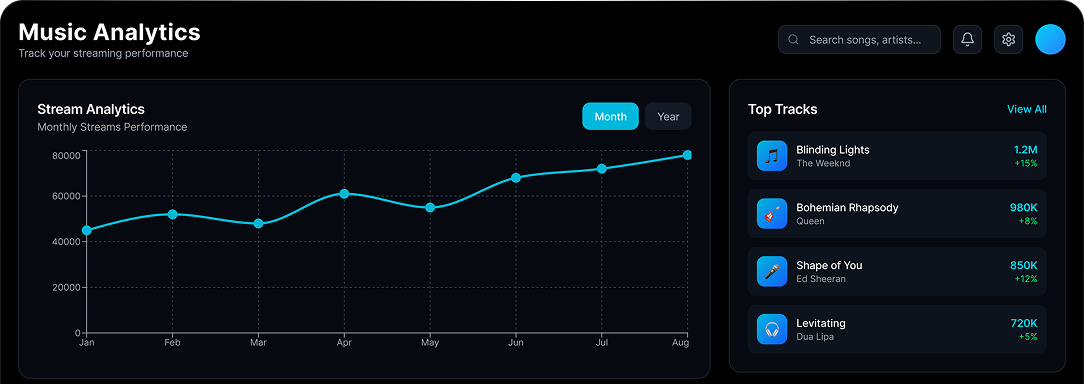Switch chart to Year view
The width and height of the screenshot is (1084, 384).
tap(668, 116)
